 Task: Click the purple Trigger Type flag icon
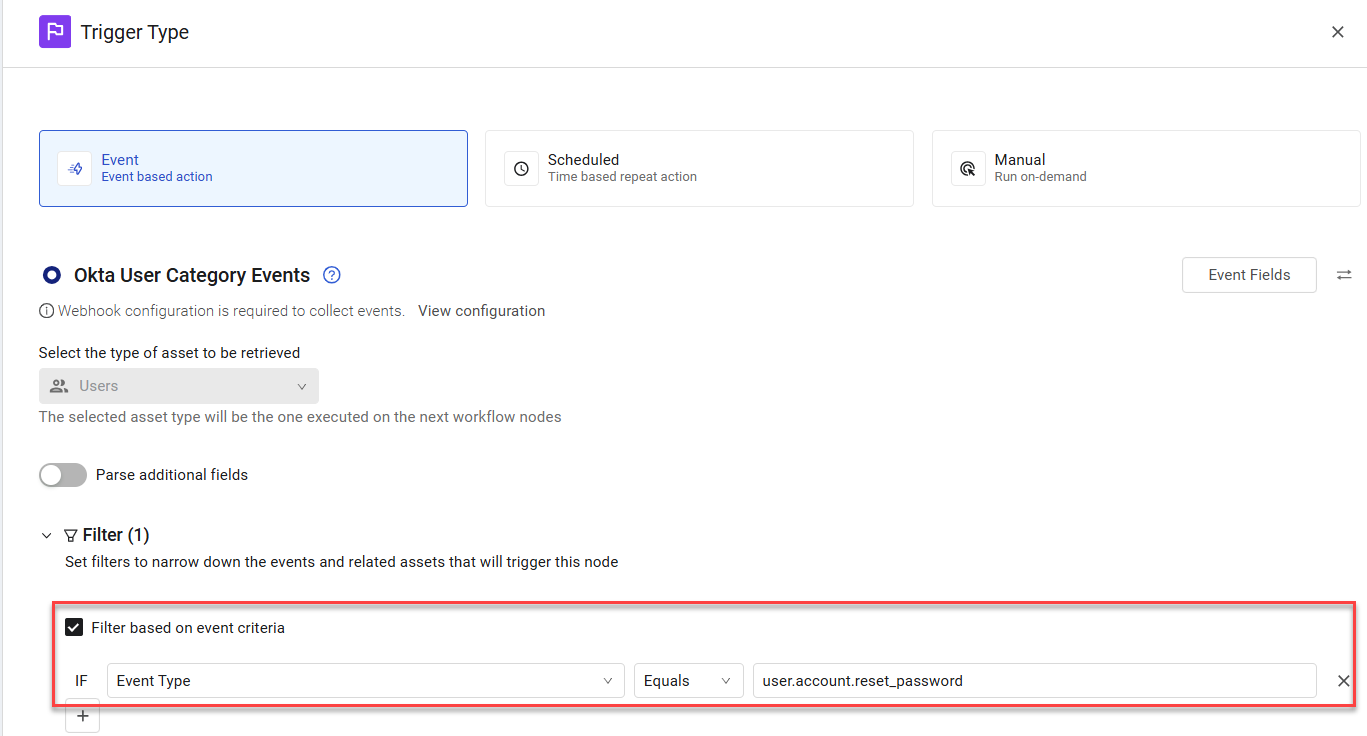(55, 32)
